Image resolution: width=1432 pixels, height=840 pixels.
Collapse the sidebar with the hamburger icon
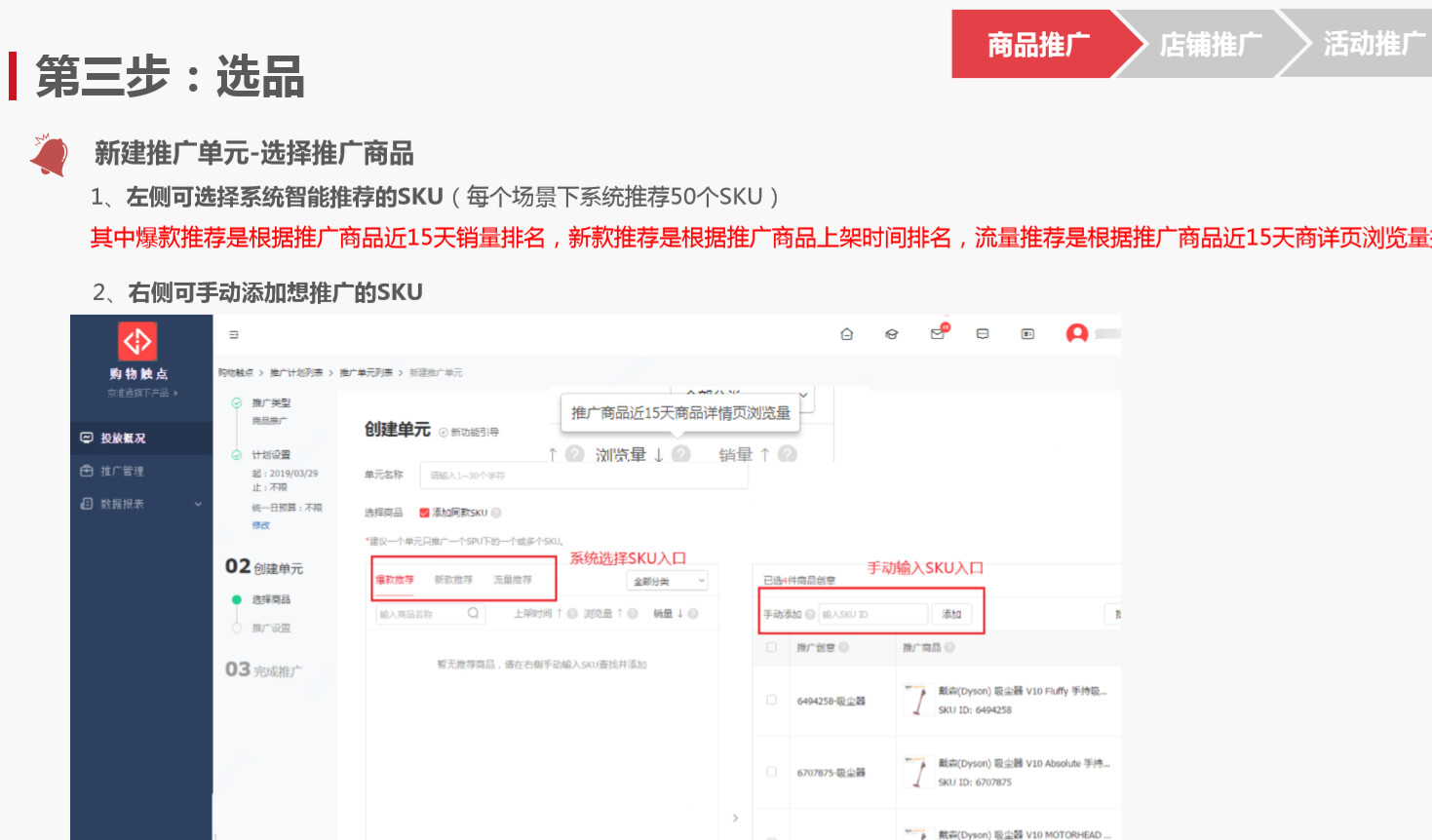pyautogui.click(x=234, y=334)
